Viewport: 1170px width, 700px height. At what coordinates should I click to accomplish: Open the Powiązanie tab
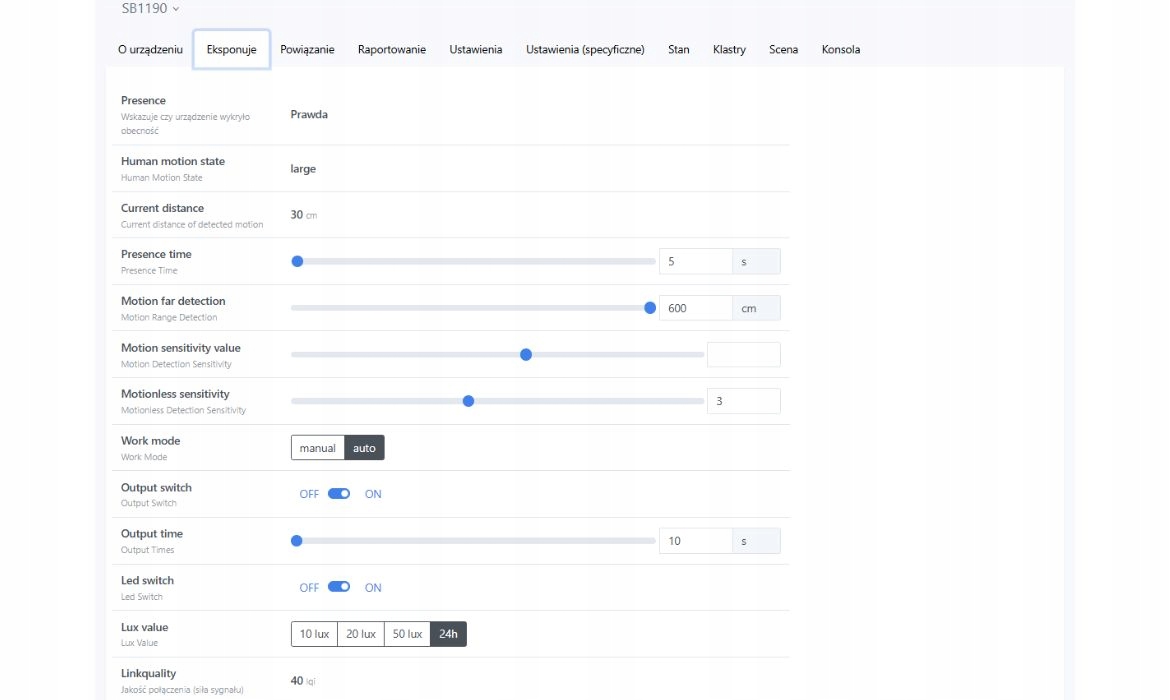click(307, 49)
